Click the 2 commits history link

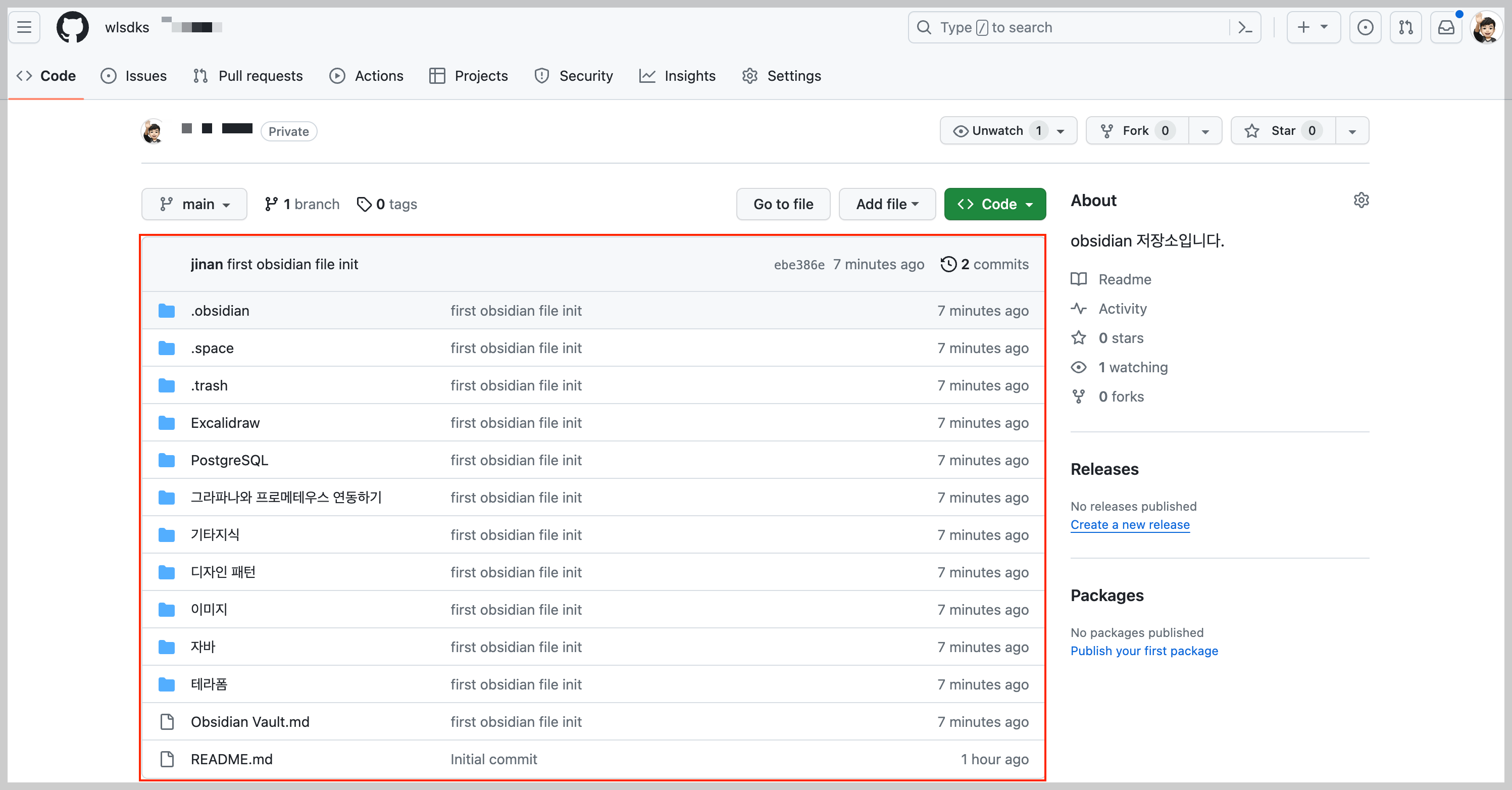click(x=984, y=264)
